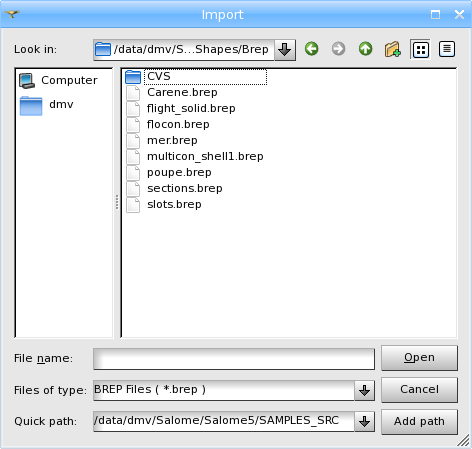This screenshot has height=449, width=472.
Task: Click the sidebar splitter handle
Action: pyautogui.click(x=117, y=202)
